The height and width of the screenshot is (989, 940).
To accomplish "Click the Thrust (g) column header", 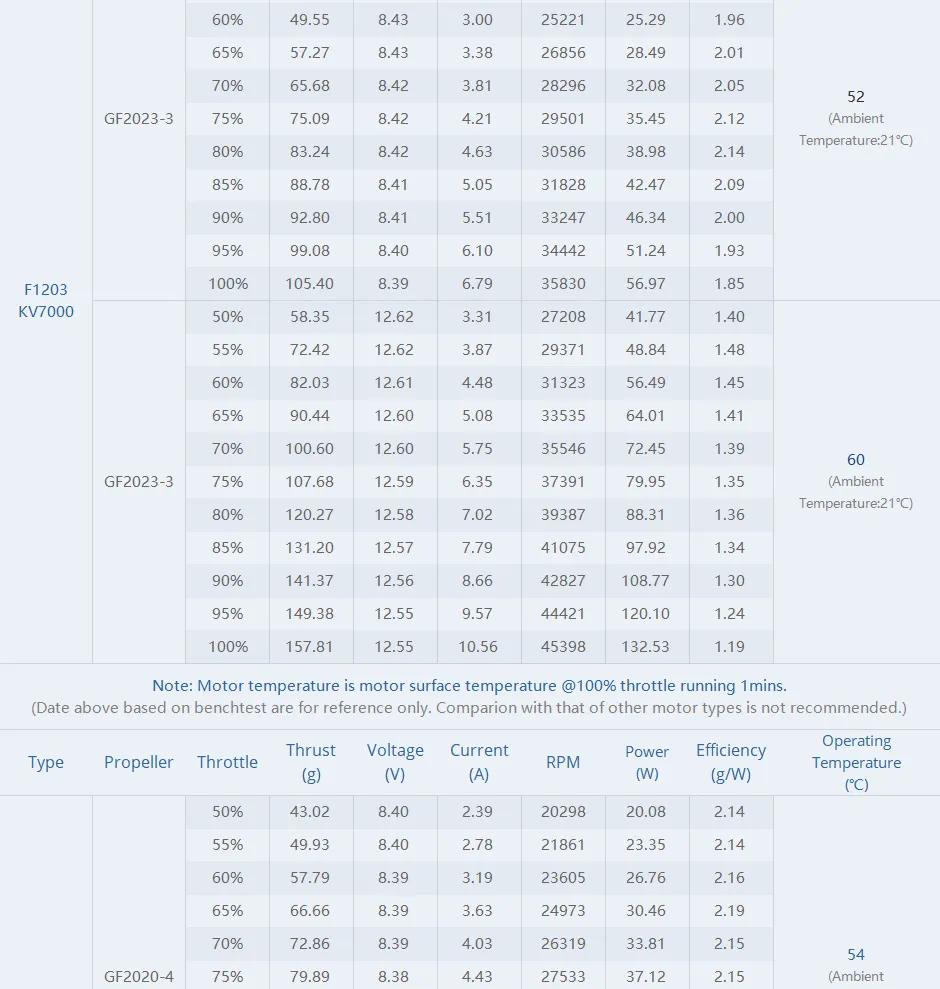I will [311, 762].
